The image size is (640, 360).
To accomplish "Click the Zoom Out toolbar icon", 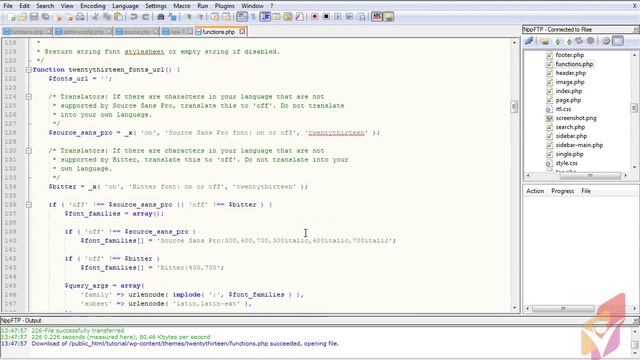I will tap(200, 17).
